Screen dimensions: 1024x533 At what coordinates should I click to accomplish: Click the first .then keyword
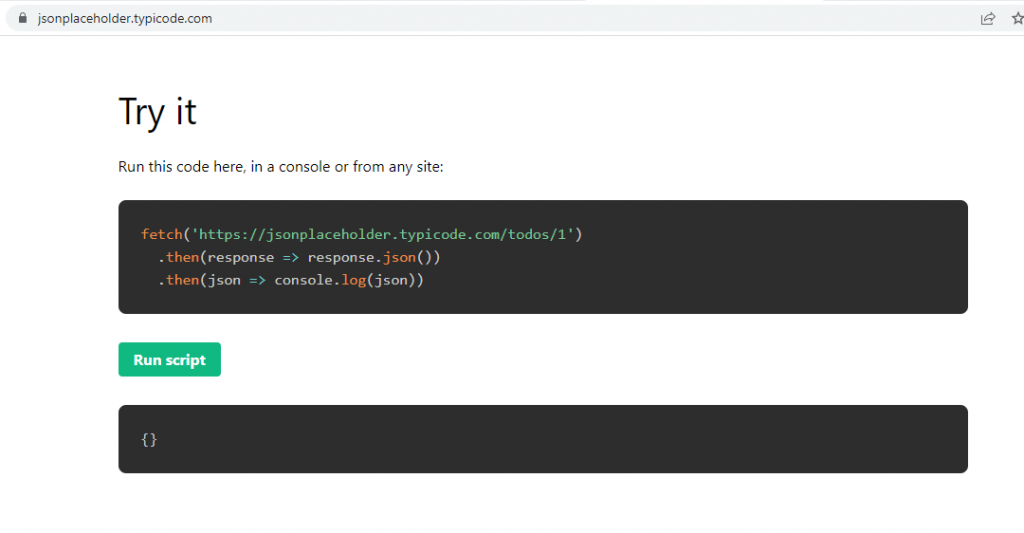tap(178, 257)
